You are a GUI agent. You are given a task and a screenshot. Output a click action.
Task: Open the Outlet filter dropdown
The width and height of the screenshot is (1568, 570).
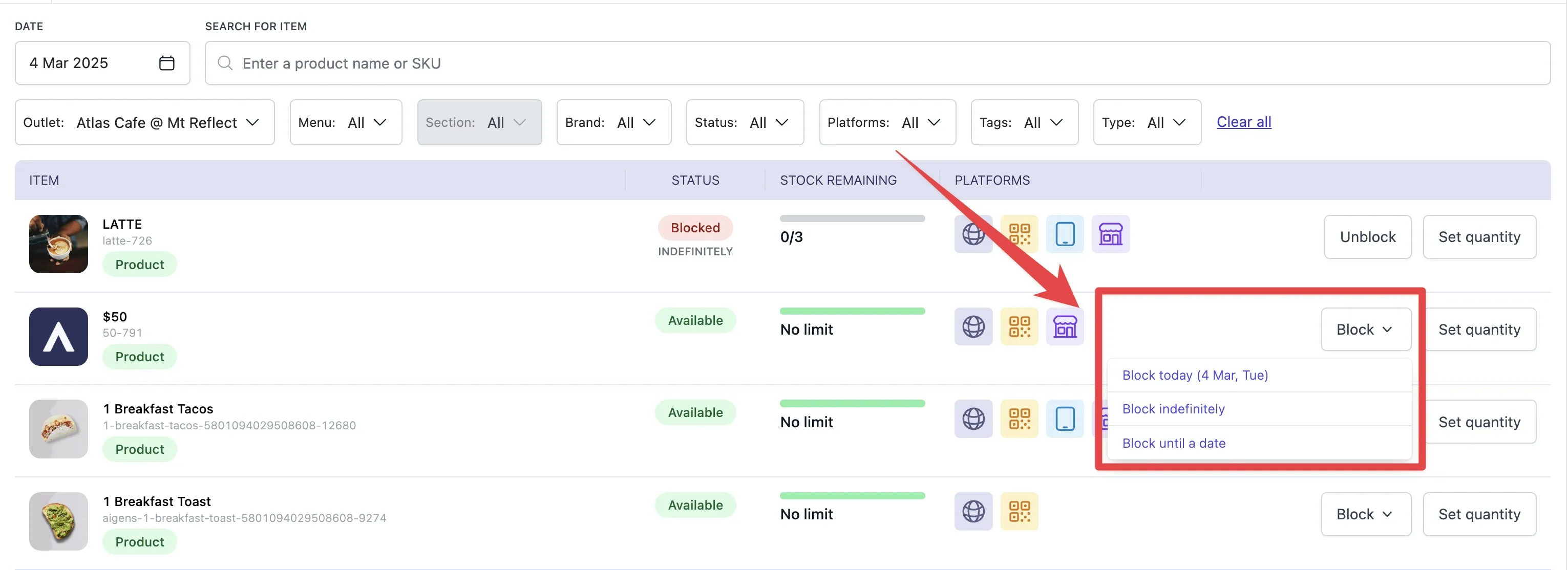144,122
